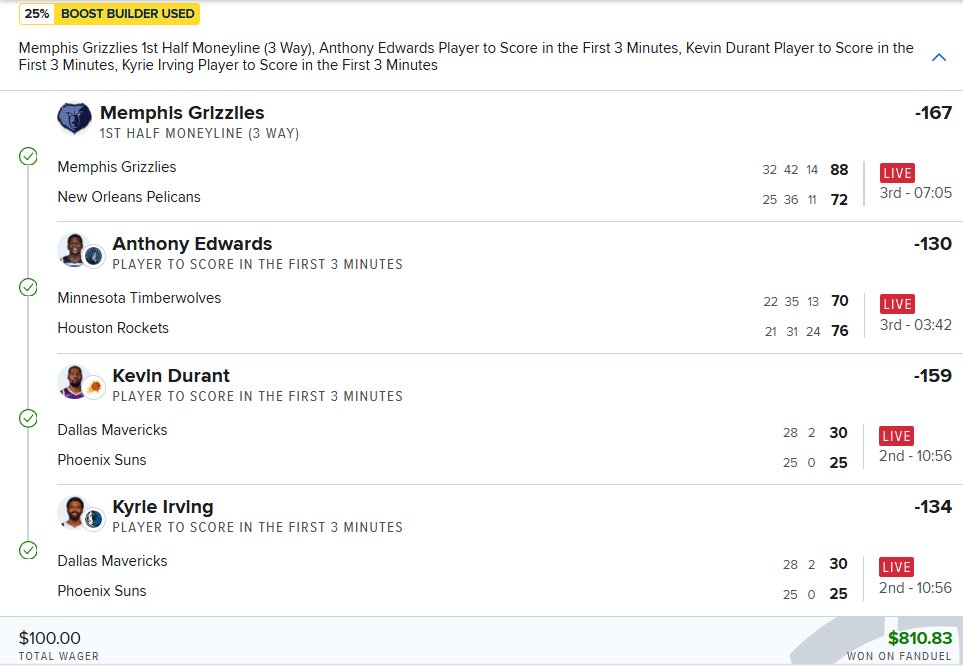Click Kyrie Irving 'PLAYER TO SCORE IN THE FIRST 3 MINUTES'
Image resolution: width=963 pixels, height=666 pixels.
[x=257, y=527]
